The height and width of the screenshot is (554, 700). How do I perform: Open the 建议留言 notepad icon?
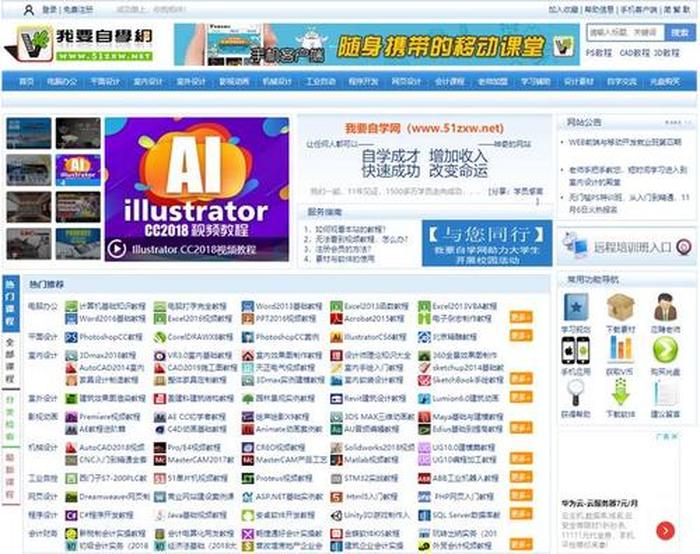point(665,393)
